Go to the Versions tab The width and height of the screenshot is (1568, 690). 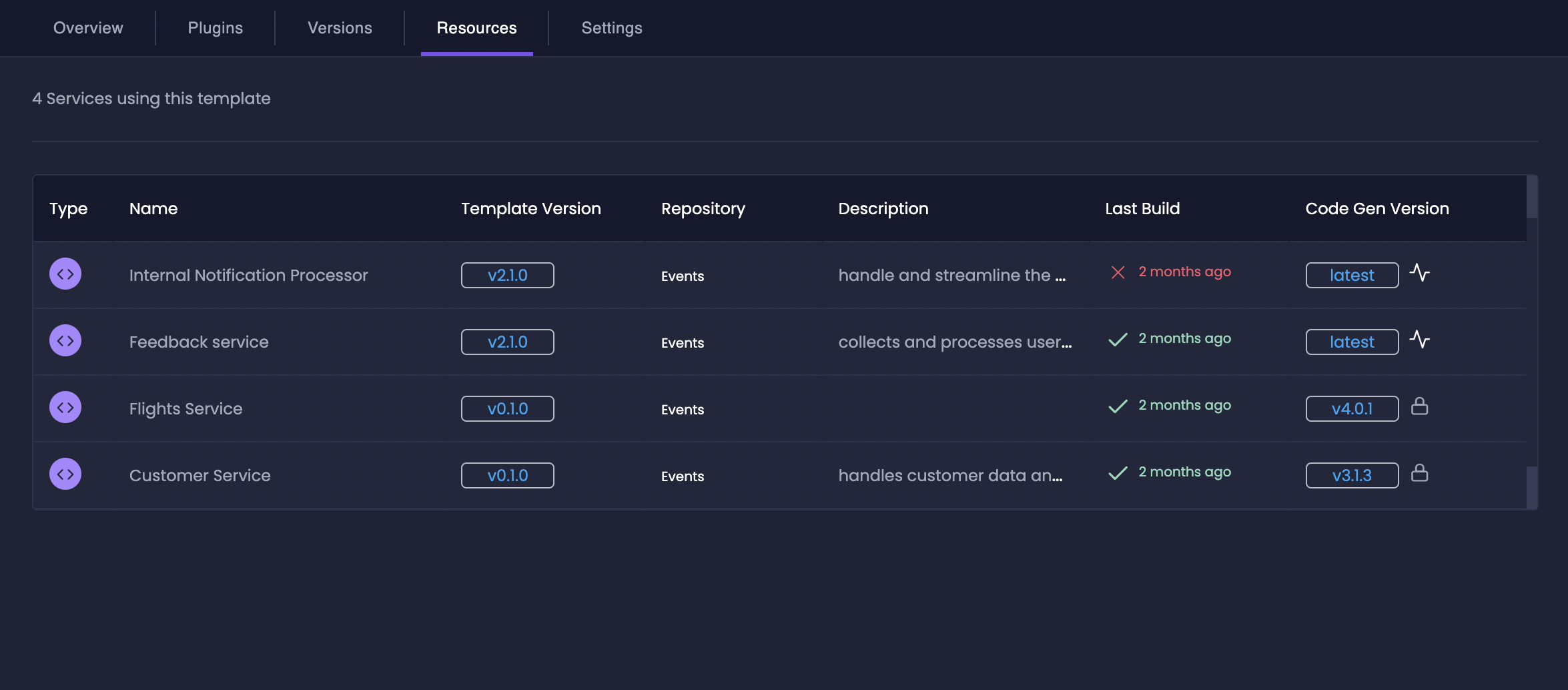point(340,28)
